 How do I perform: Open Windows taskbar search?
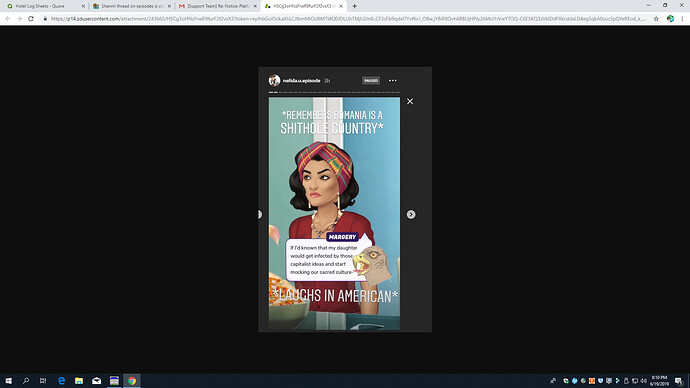(26, 381)
